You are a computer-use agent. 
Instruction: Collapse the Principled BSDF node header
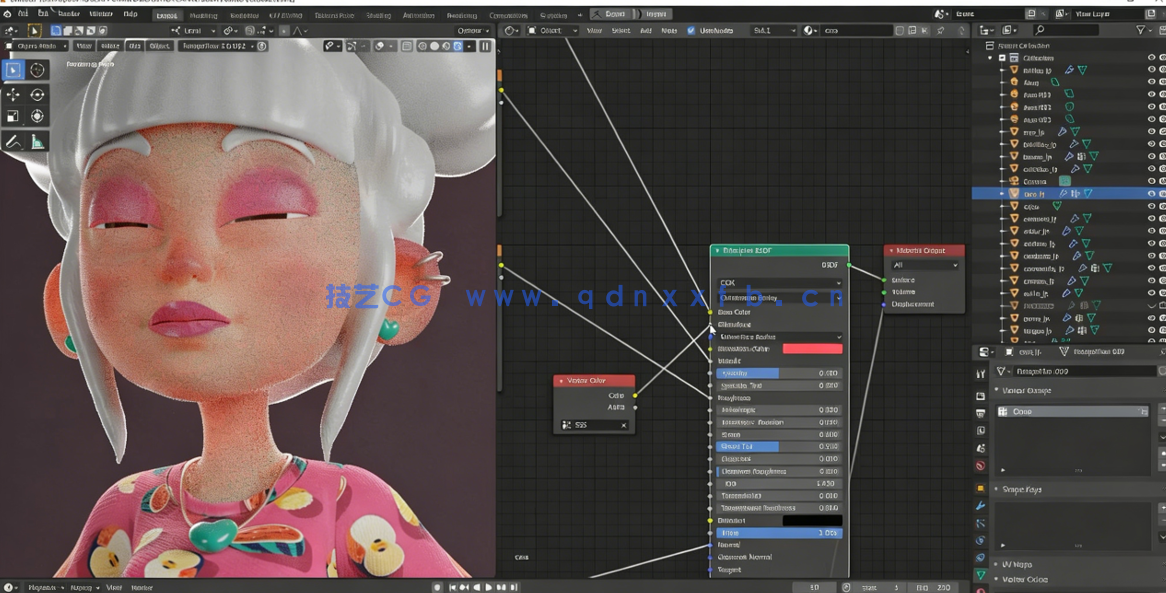coord(717,251)
